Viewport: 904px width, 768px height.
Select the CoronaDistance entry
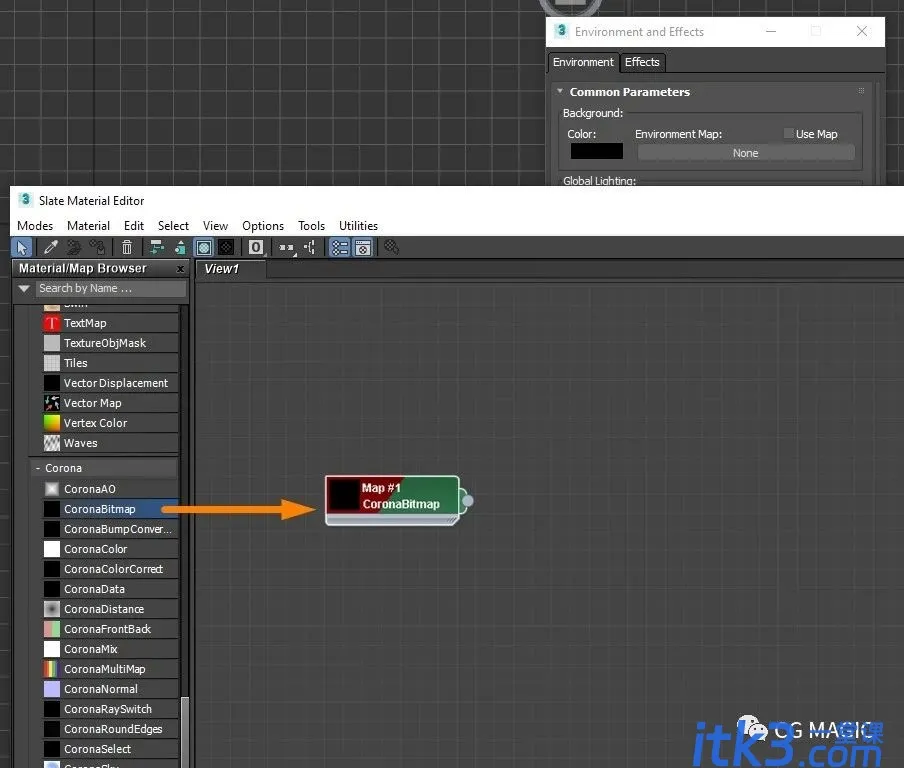click(x=111, y=609)
